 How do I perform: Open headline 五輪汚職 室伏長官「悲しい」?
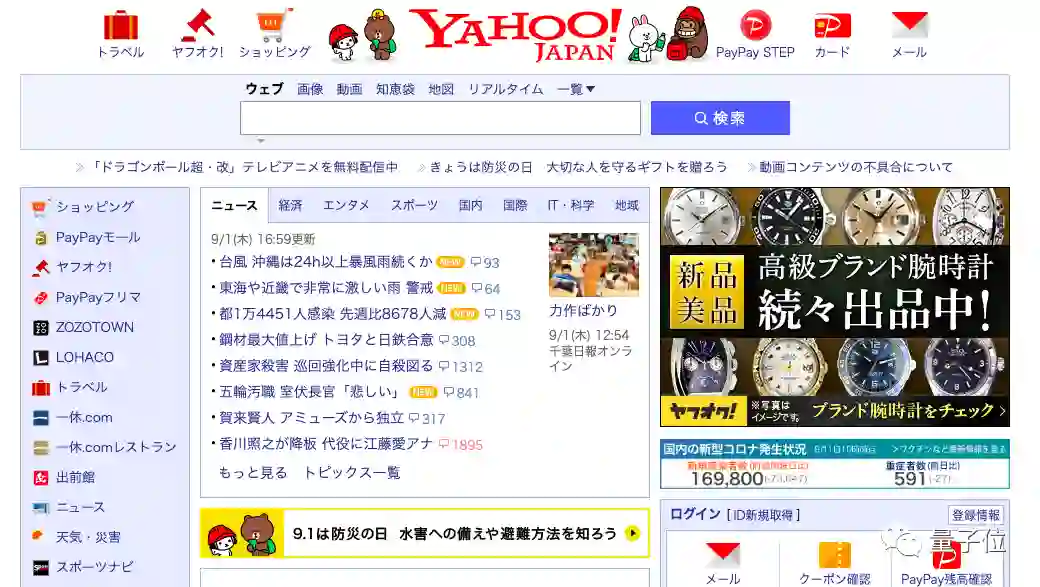310,392
